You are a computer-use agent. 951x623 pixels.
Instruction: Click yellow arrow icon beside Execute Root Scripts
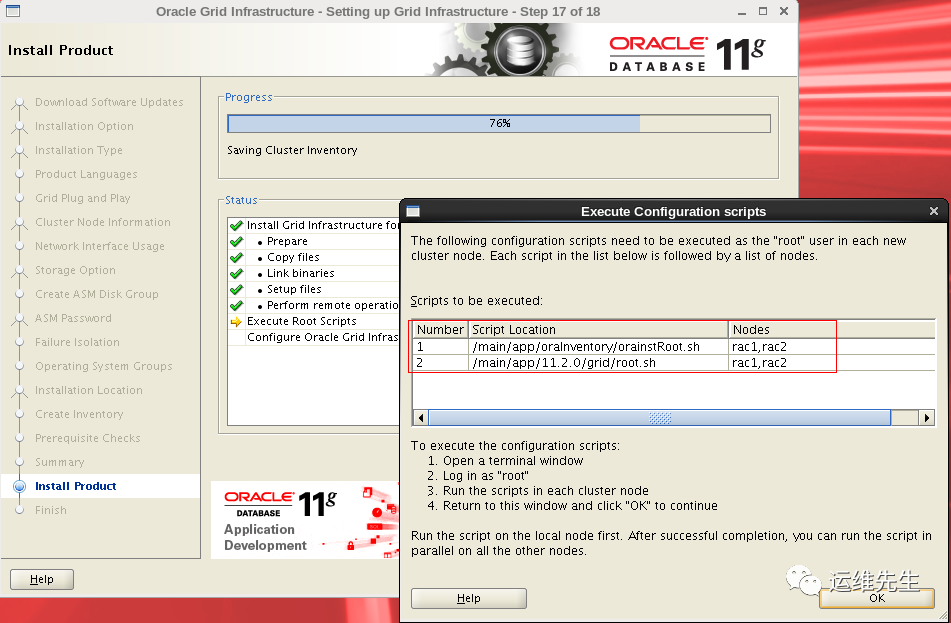coord(236,322)
